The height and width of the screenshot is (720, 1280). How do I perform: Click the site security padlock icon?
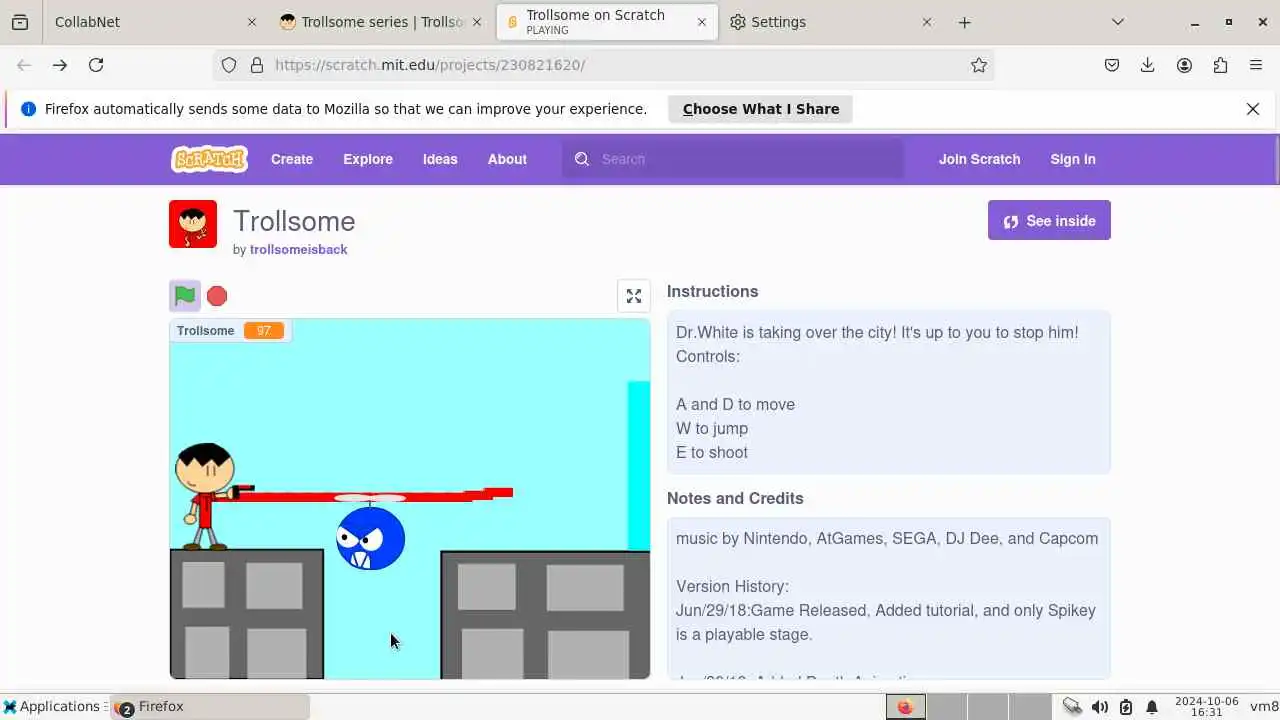click(257, 65)
